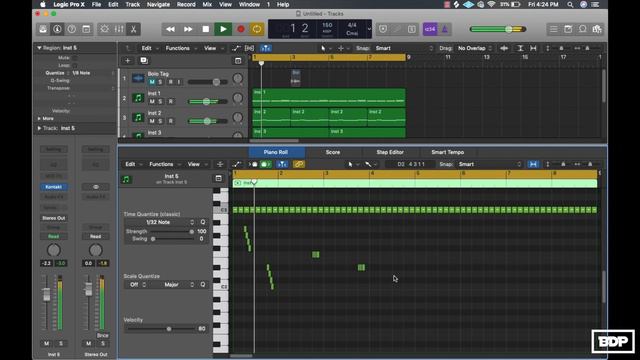The image size is (640, 360).
Task: Open the Tracks area Edit menu
Action: tap(149, 48)
